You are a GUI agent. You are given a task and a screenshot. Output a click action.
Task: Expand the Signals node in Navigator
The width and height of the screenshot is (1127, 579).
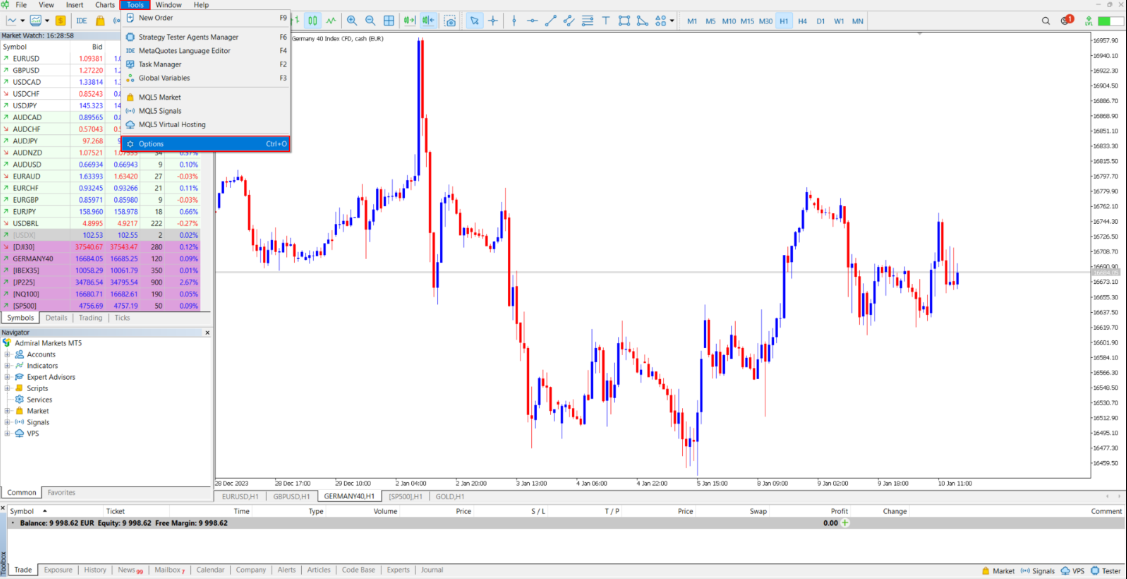(8, 422)
